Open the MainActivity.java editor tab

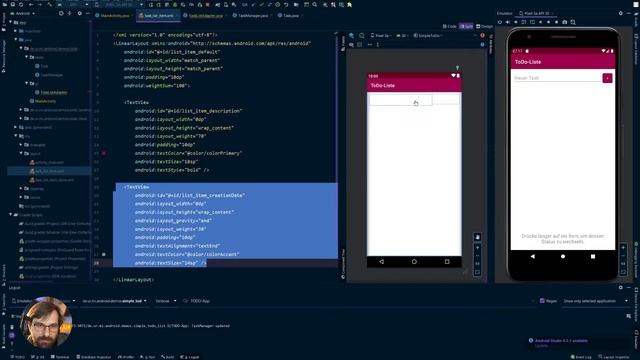(x=114, y=16)
